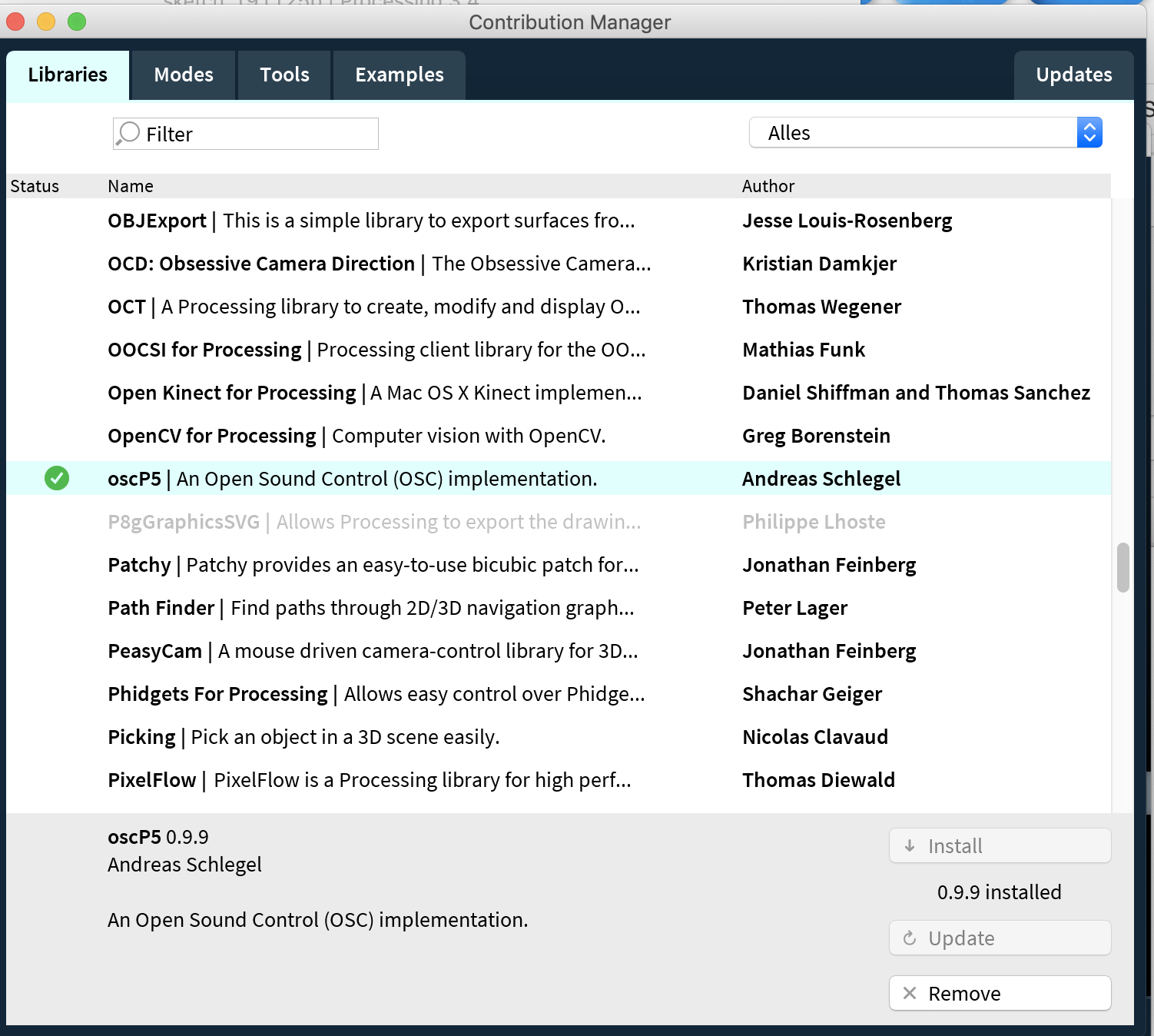The height and width of the screenshot is (1036, 1154).
Task: Click the description text in details panel
Action: (318, 920)
